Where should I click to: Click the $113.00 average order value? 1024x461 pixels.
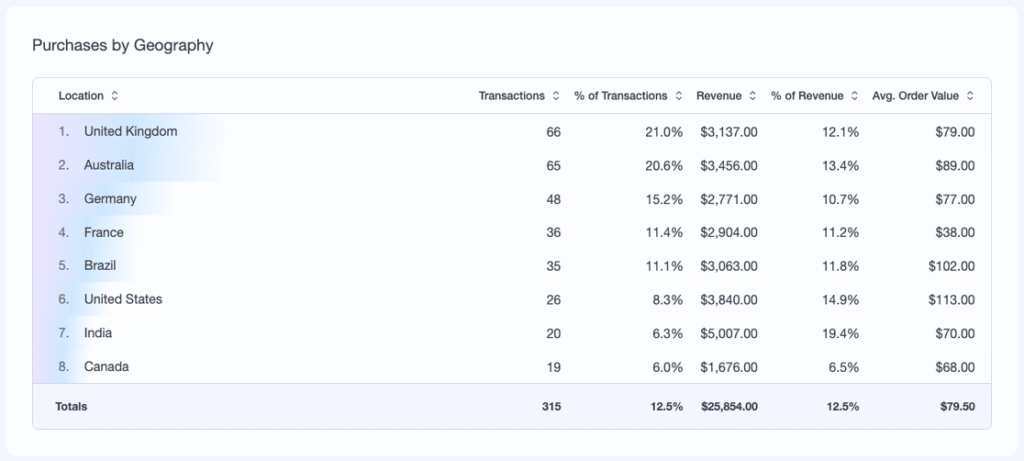pyautogui.click(x=952, y=300)
